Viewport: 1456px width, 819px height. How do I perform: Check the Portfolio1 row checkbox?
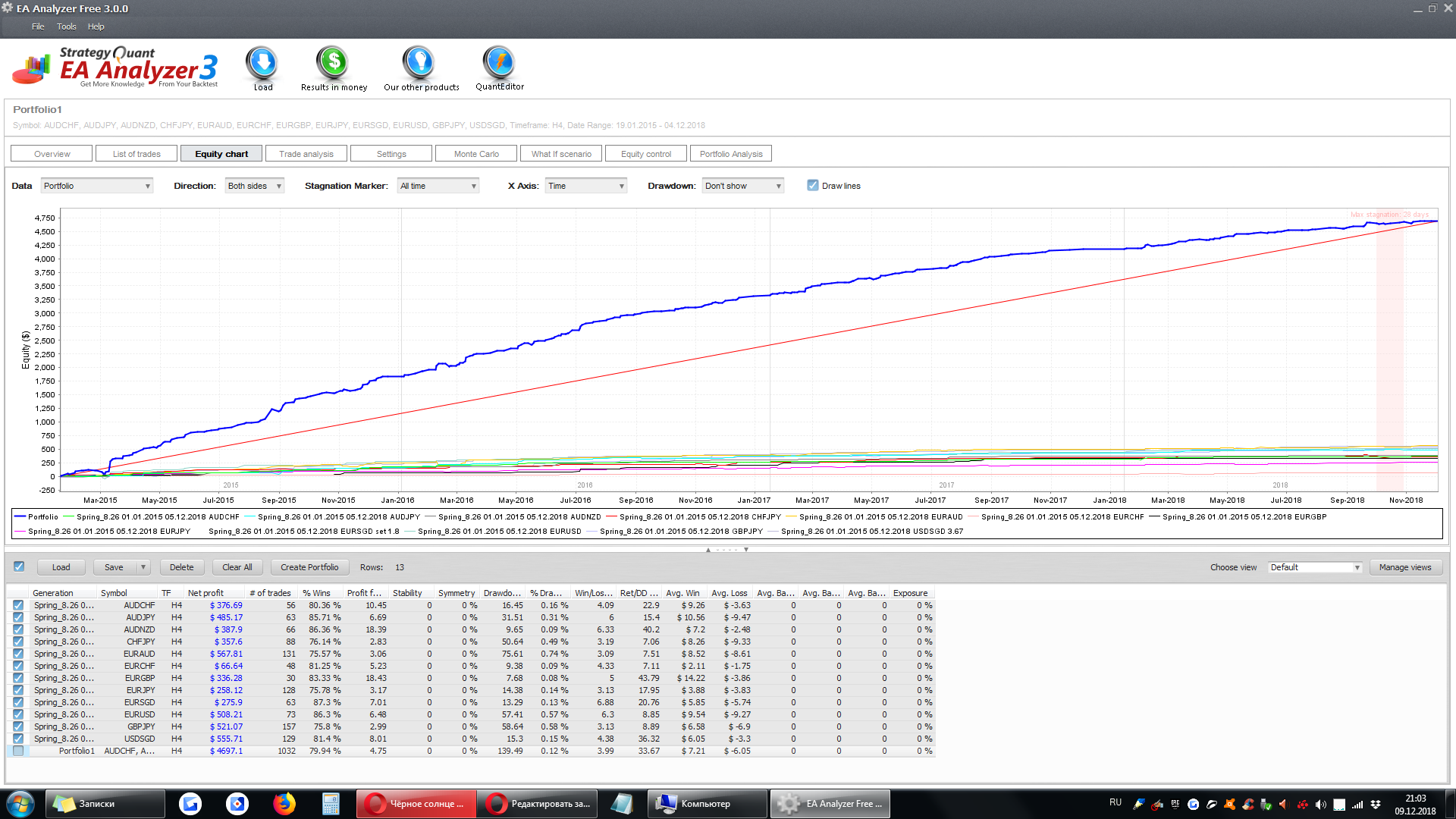coord(18,751)
